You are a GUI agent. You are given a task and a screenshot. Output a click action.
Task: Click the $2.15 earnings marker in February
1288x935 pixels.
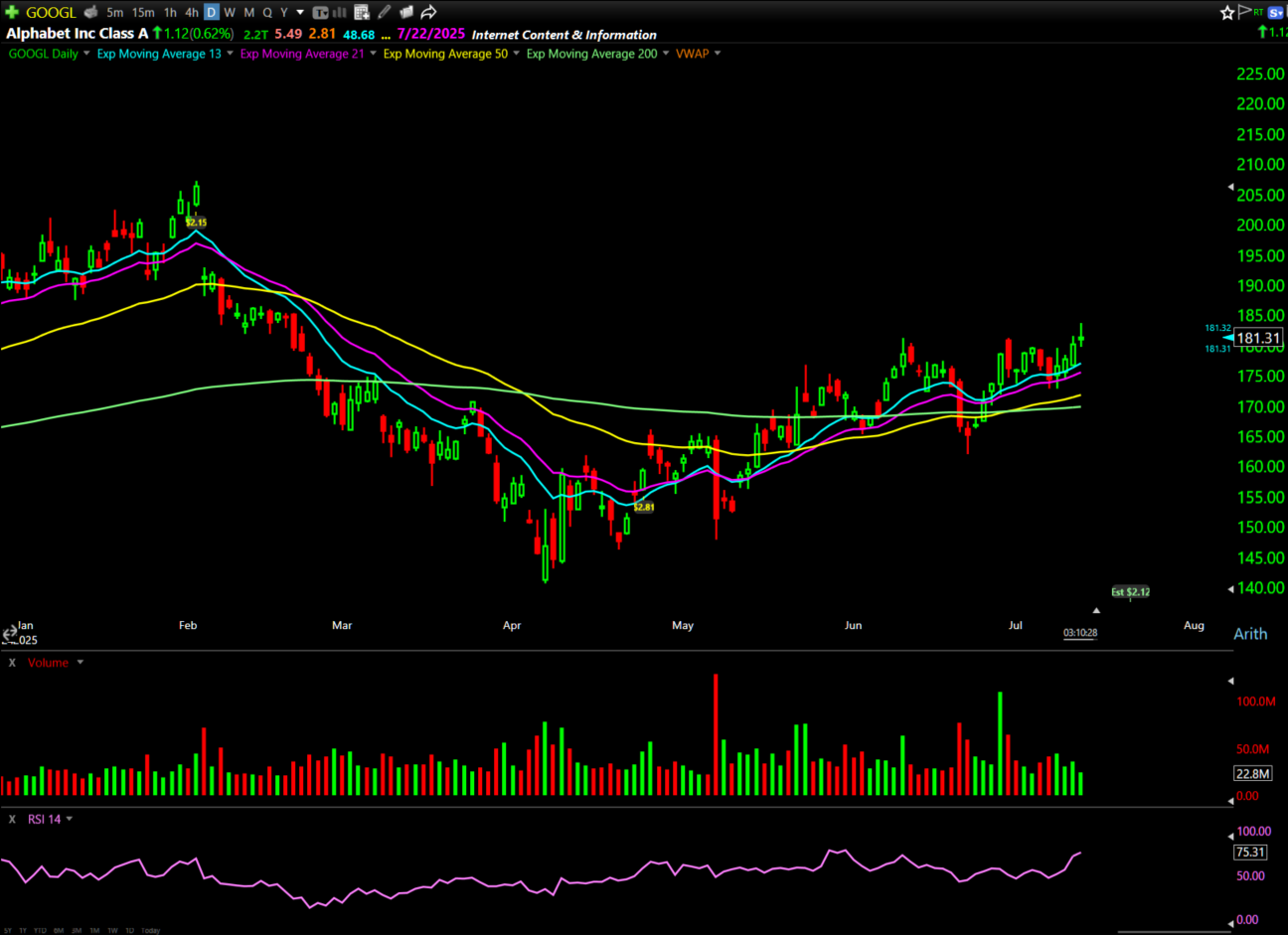tap(196, 223)
